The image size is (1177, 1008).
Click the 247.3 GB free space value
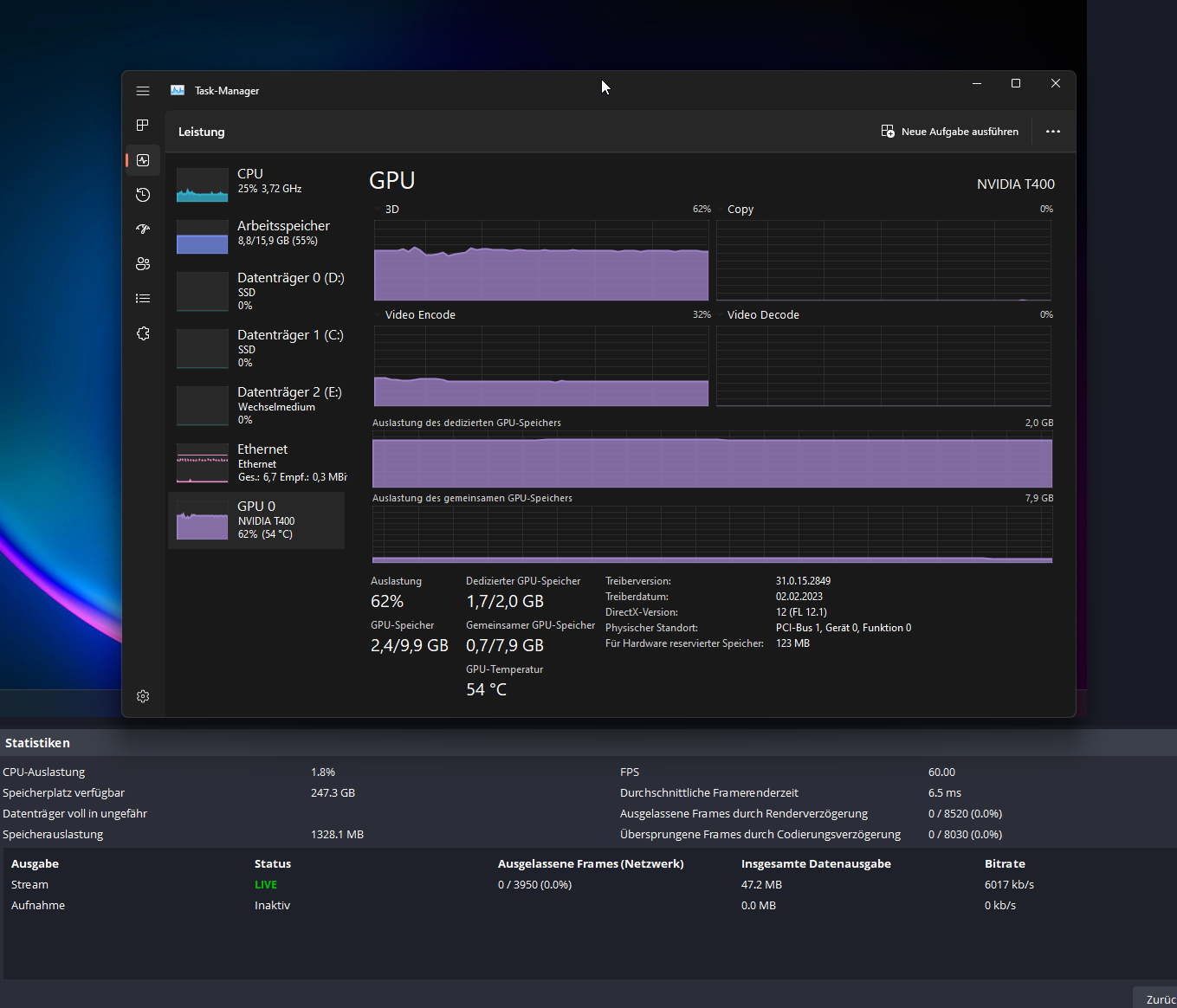(333, 793)
